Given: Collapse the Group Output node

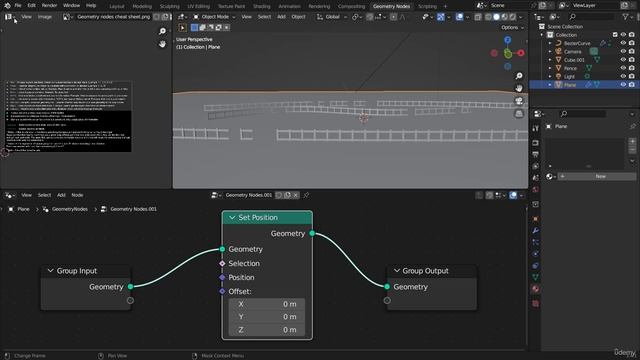Looking at the screenshot, I should pyautogui.click(x=396, y=271).
